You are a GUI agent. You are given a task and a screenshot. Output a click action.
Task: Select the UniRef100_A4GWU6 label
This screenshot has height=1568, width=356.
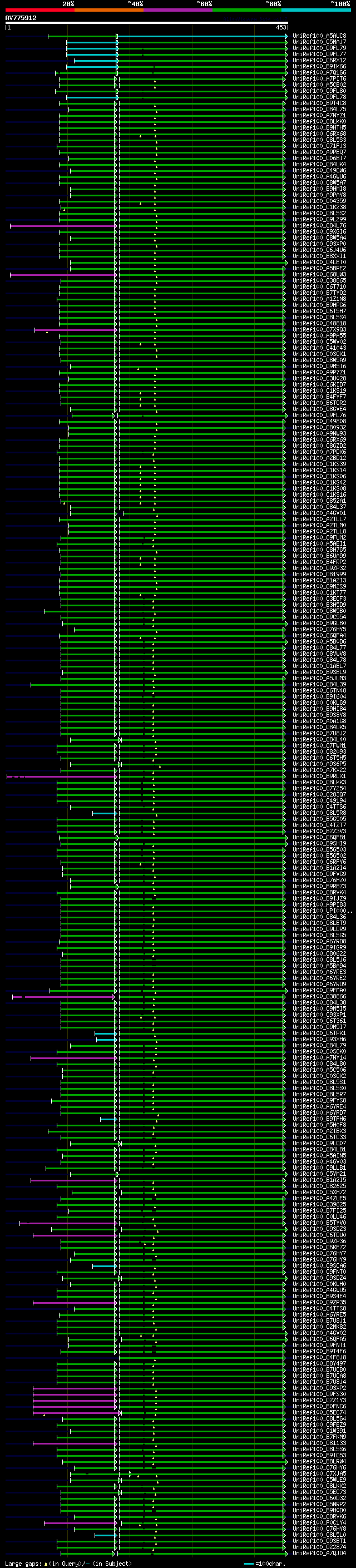point(319,176)
